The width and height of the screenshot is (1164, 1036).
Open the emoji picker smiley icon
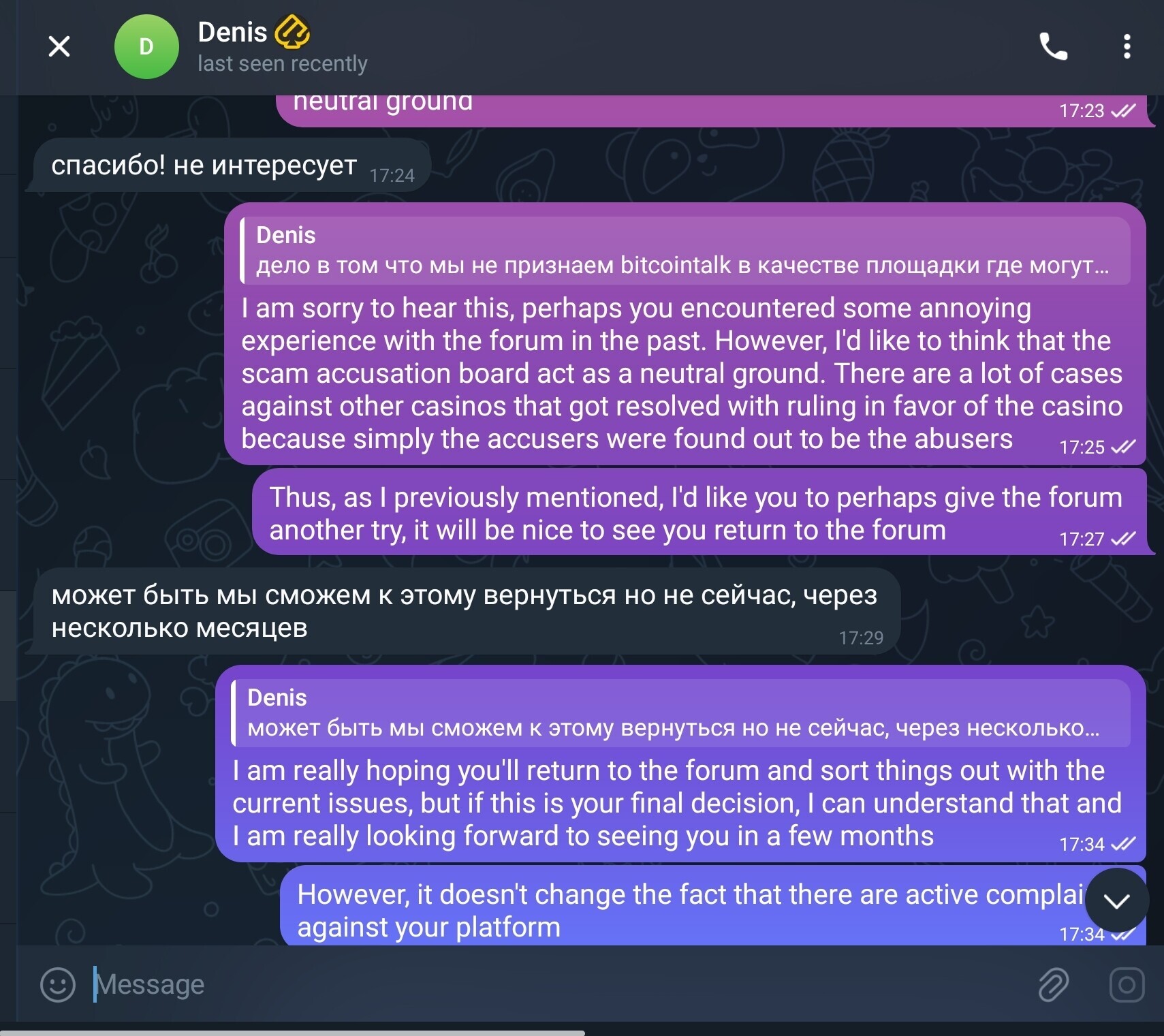58,984
